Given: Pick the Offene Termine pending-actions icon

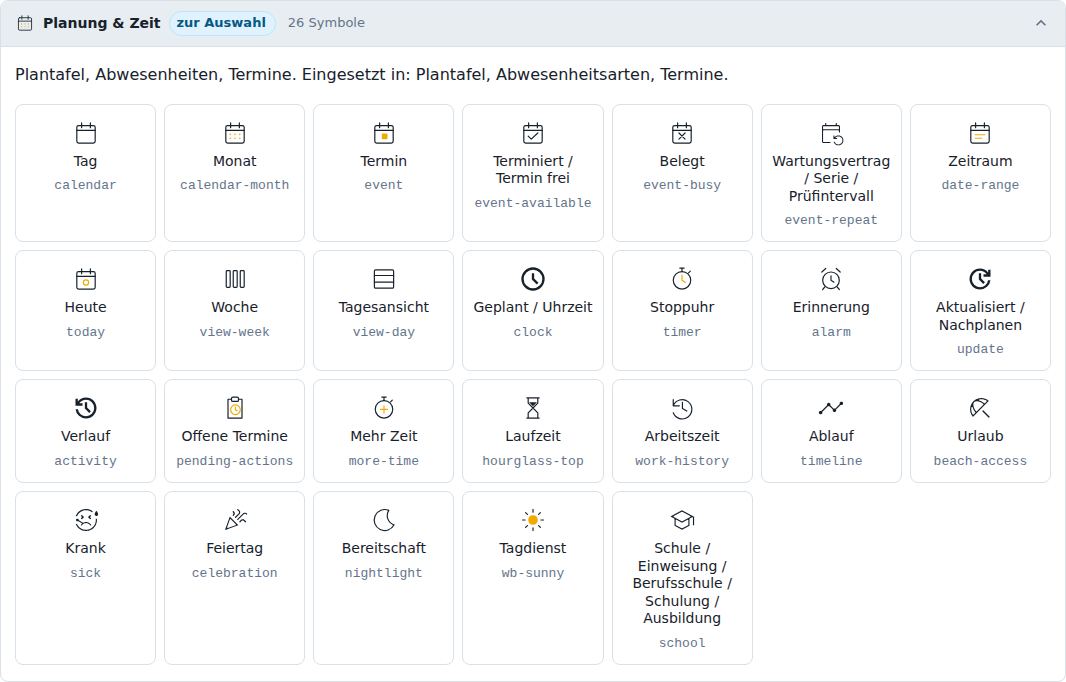Looking at the screenshot, I should pyautogui.click(x=235, y=408).
